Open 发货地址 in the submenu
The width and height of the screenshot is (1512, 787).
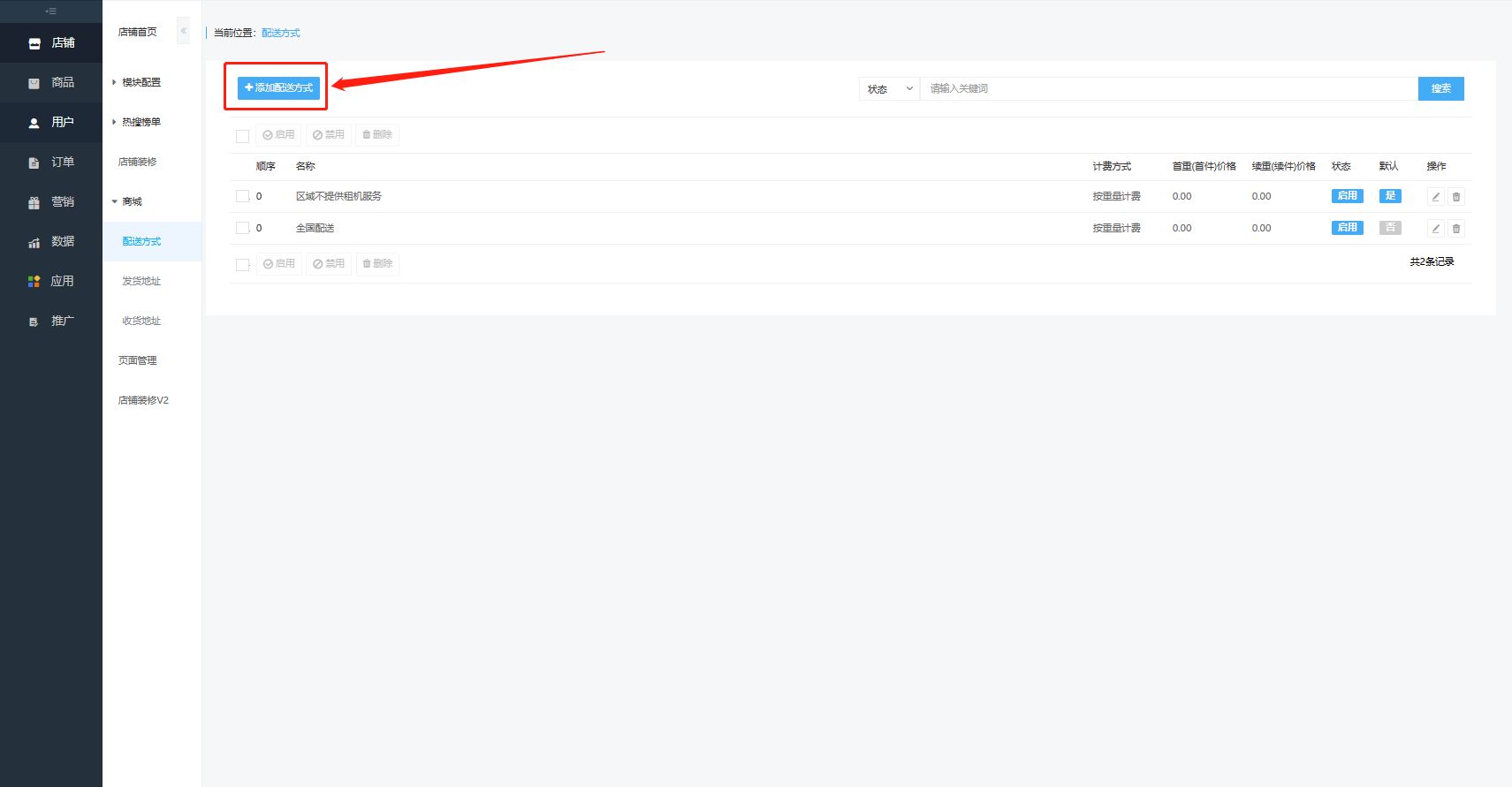click(141, 281)
